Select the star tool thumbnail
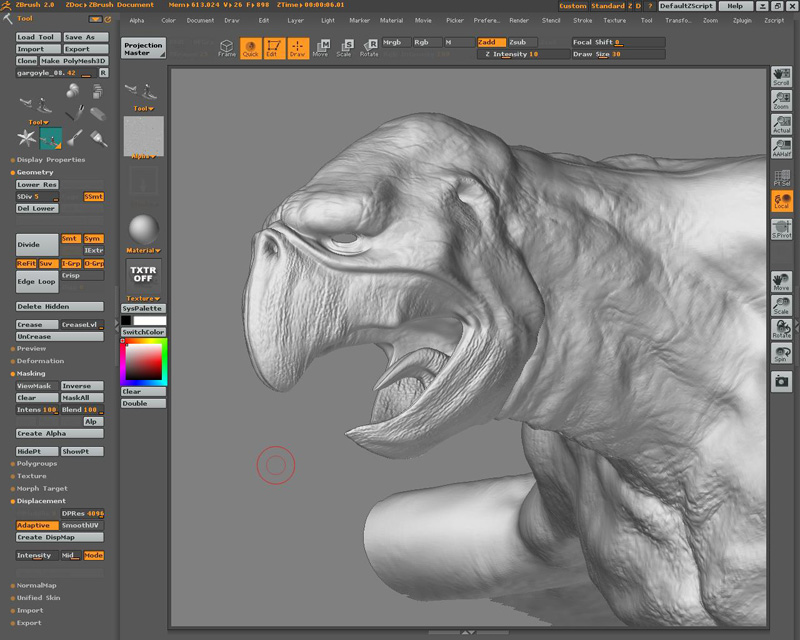This screenshot has height=640, width=800. 27,138
